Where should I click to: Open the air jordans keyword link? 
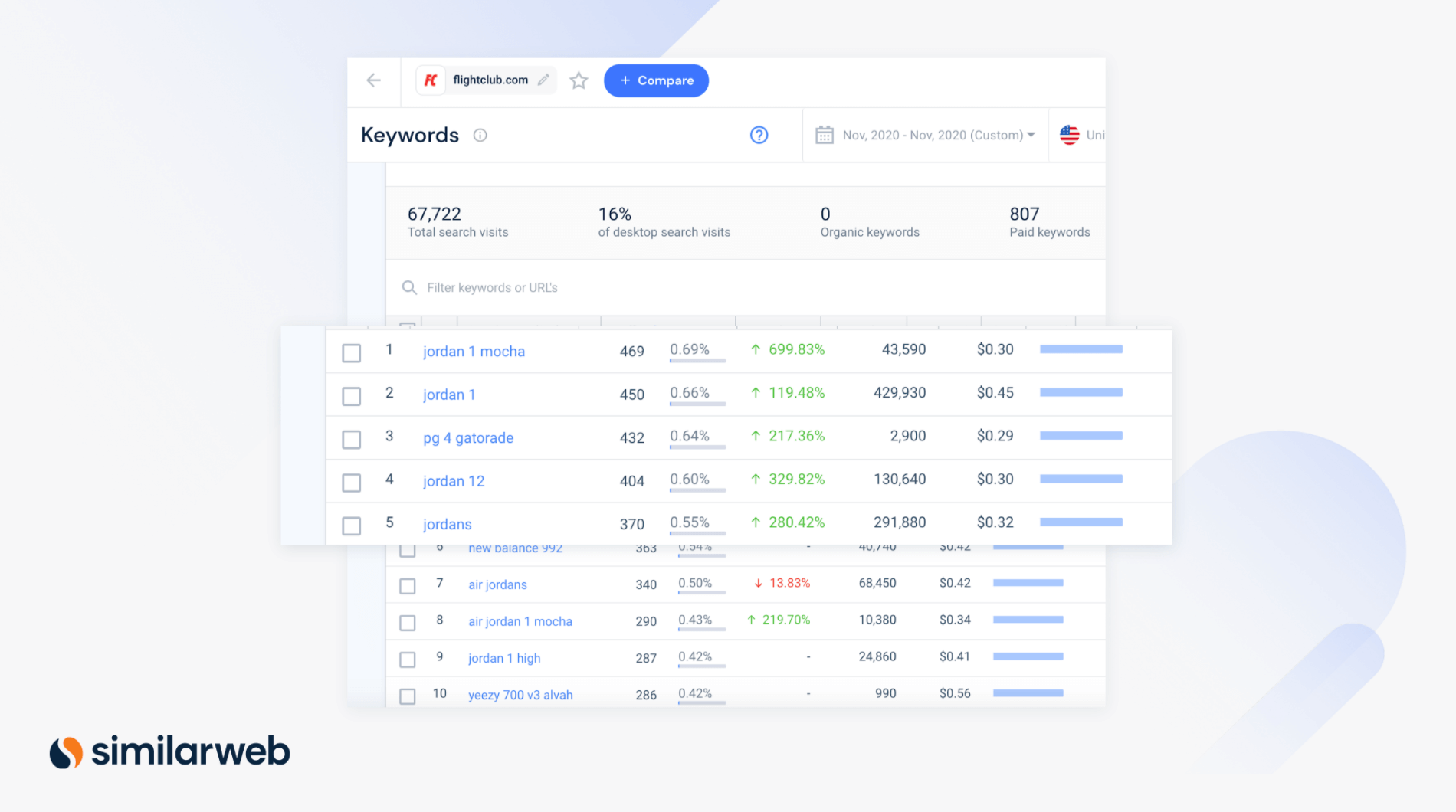497,584
